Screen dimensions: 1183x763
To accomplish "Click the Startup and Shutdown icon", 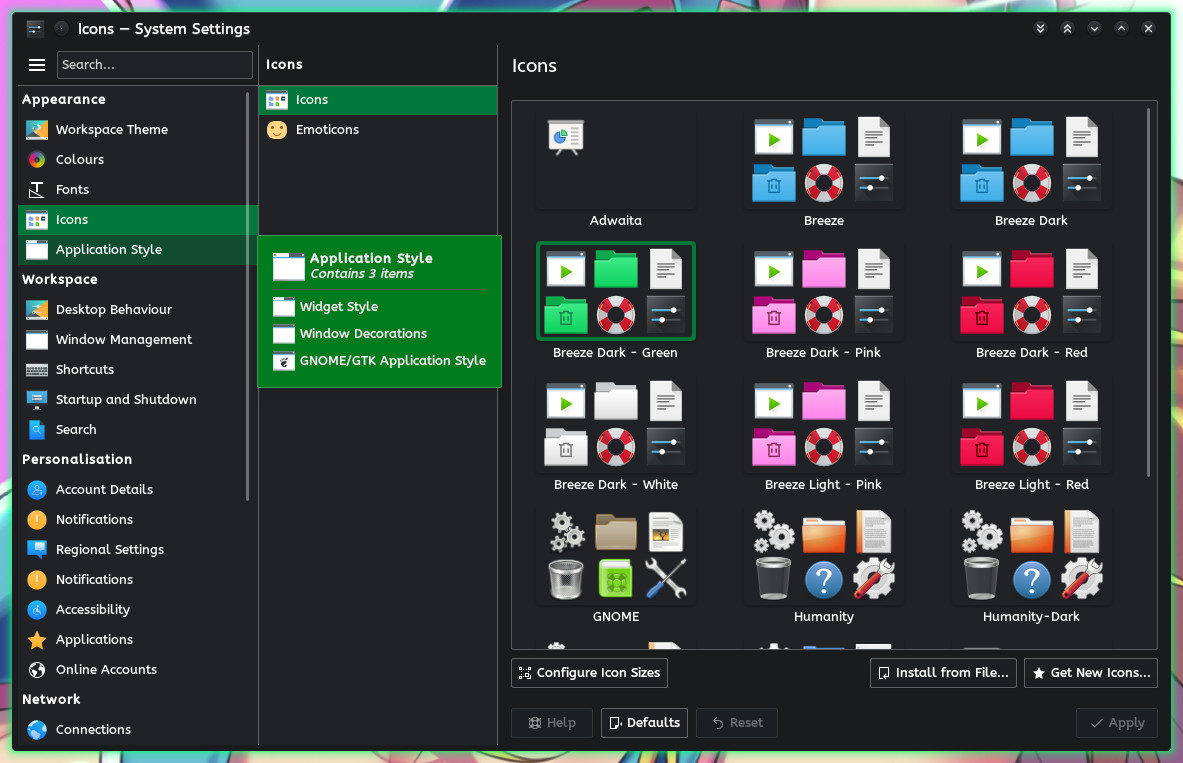I will click(x=36, y=399).
